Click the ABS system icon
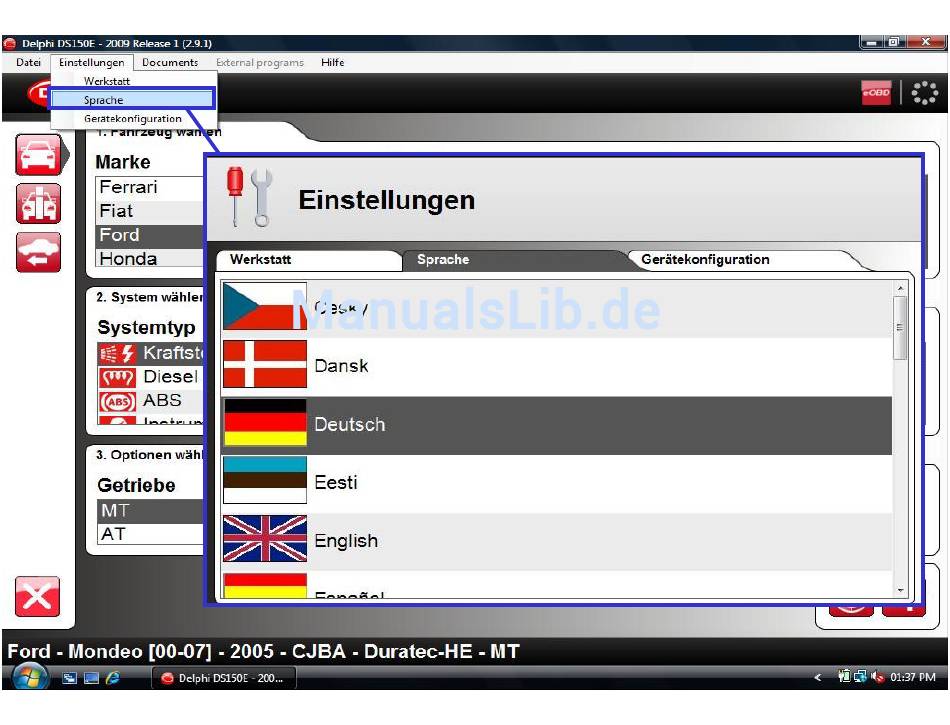 pyautogui.click(x=118, y=401)
